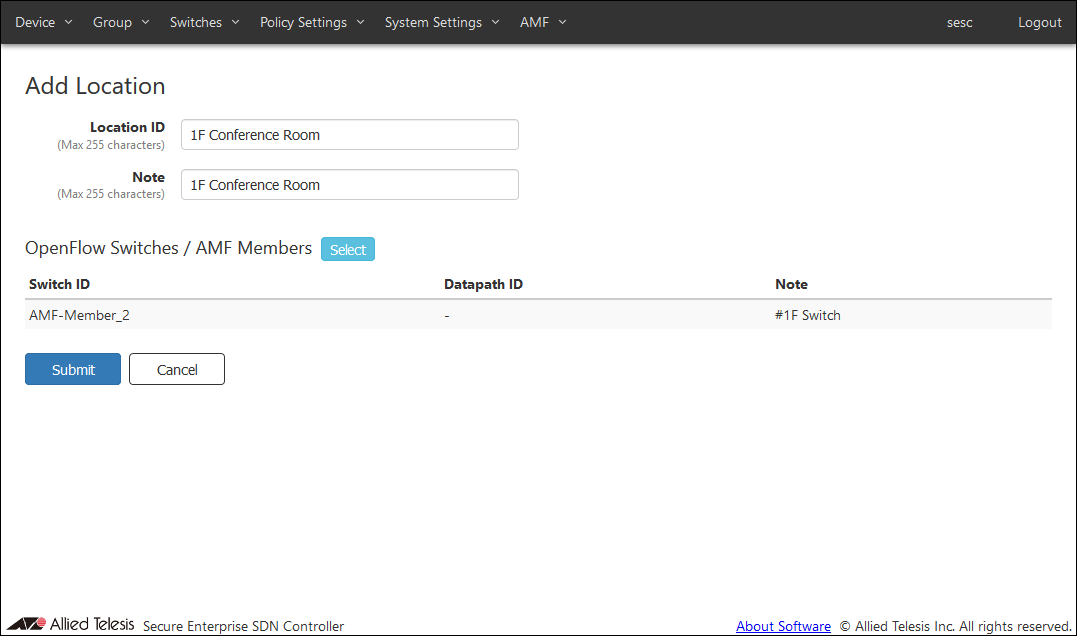The image size is (1077, 636).
Task: Click the Allied Telesis logo in the footer
Action: point(70,624)
